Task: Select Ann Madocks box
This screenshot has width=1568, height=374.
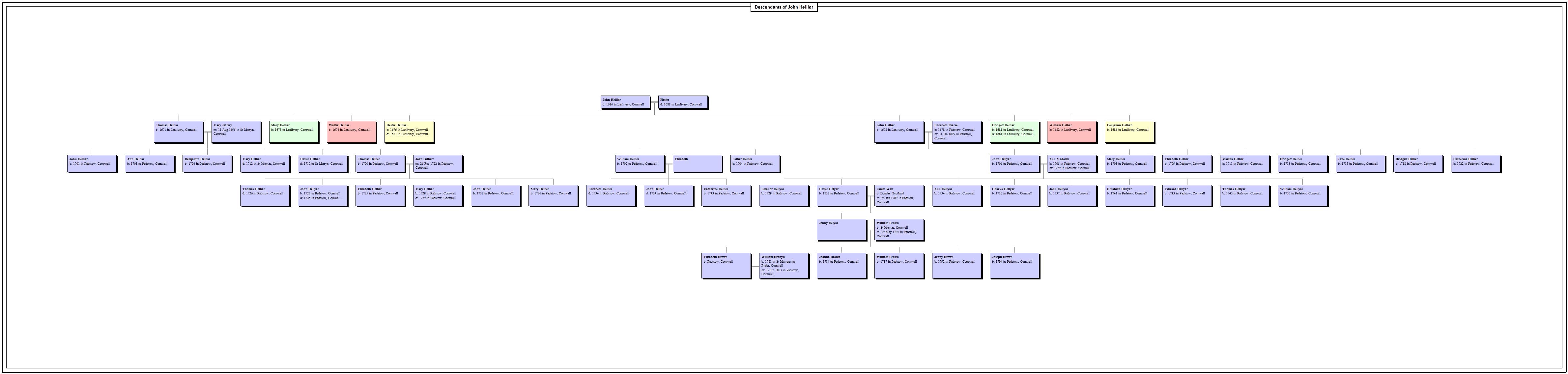Action: pyautogui.click(x=1072, y=164)
